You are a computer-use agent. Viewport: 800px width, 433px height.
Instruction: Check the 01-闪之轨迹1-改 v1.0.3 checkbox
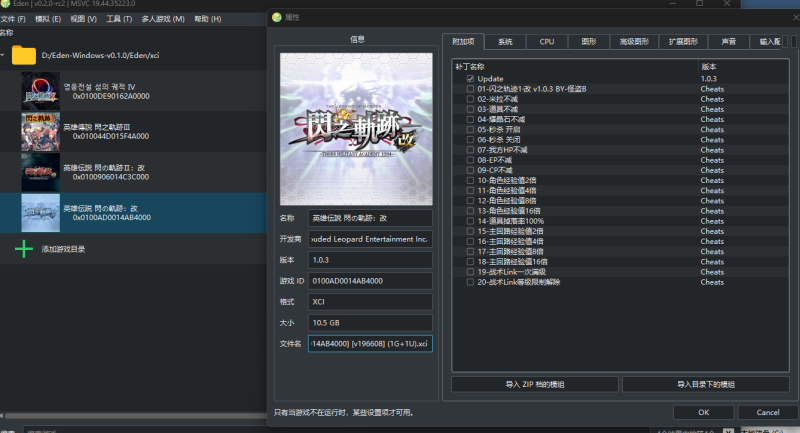pos(470,89)
